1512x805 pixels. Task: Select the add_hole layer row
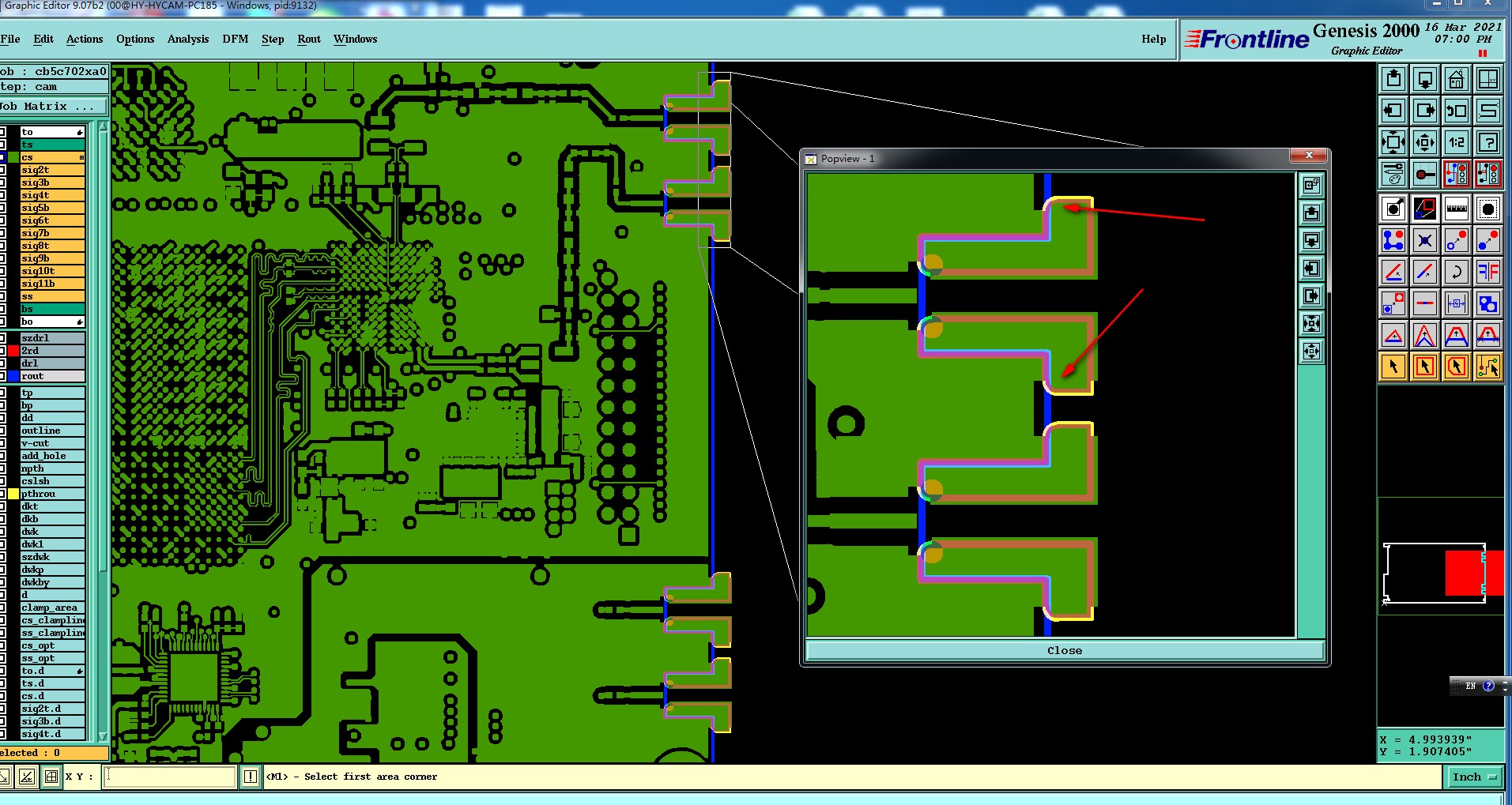52,456
